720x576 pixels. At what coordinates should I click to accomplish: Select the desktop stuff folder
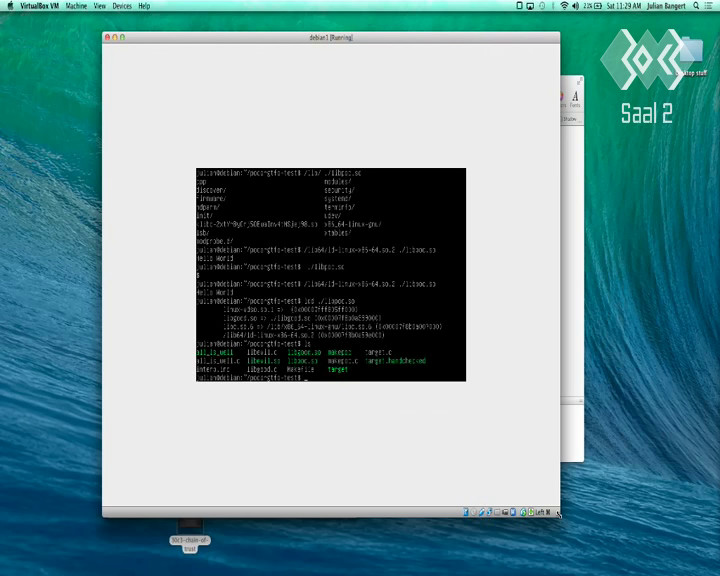tap(692, 51)
